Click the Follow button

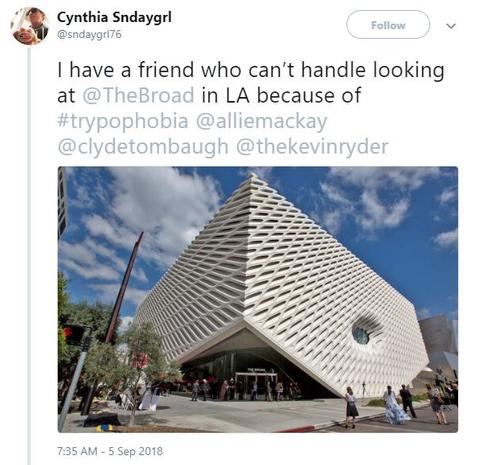388,25
